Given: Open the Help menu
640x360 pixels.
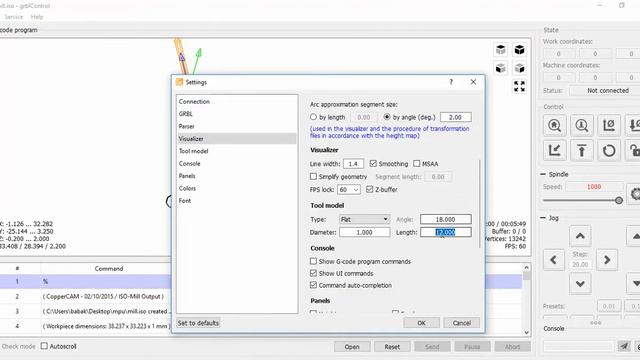Looking at the screenshot, I should 37,17.
